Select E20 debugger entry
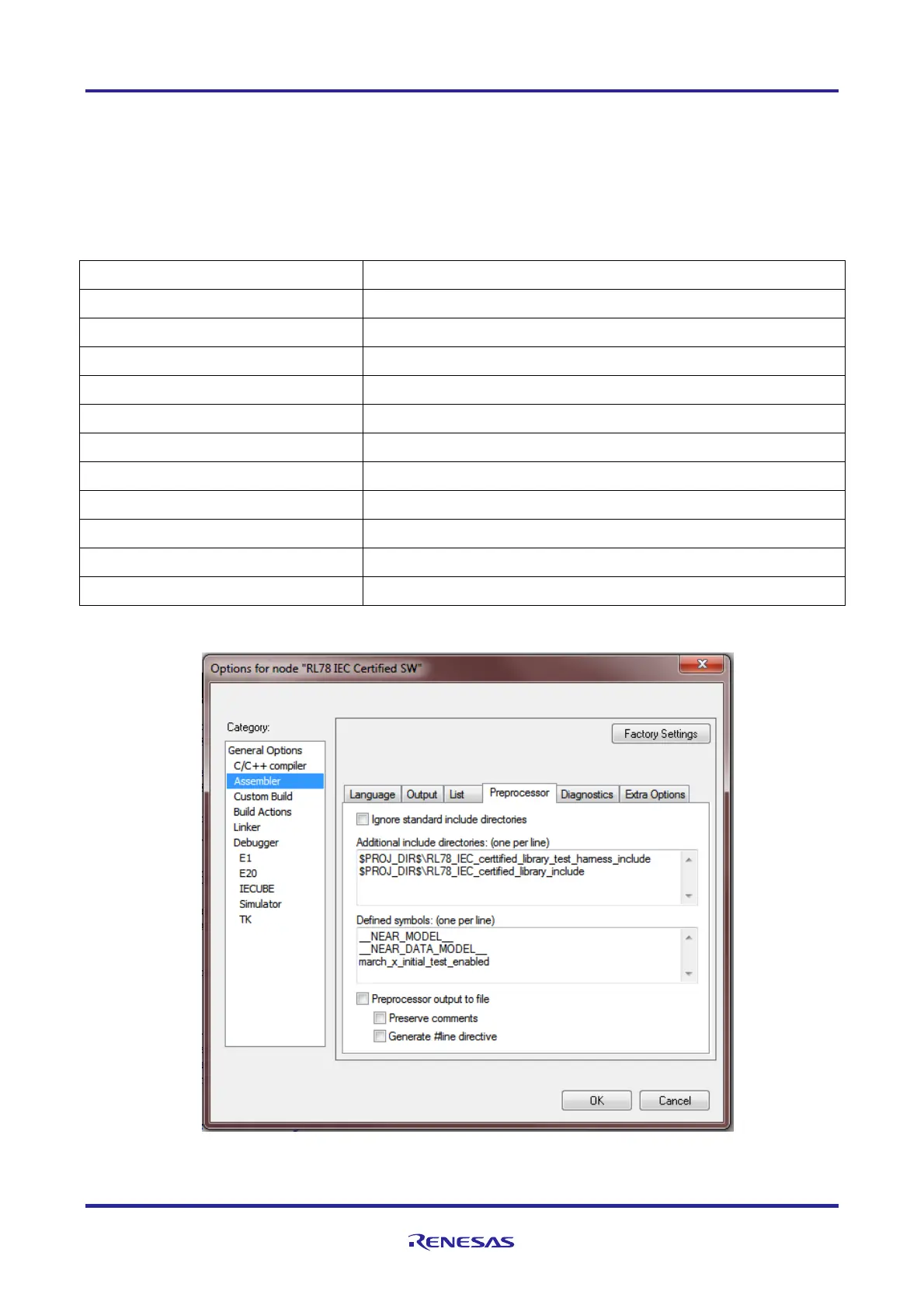The width and height of the screenshot is (924, 1308). point(248,873)
